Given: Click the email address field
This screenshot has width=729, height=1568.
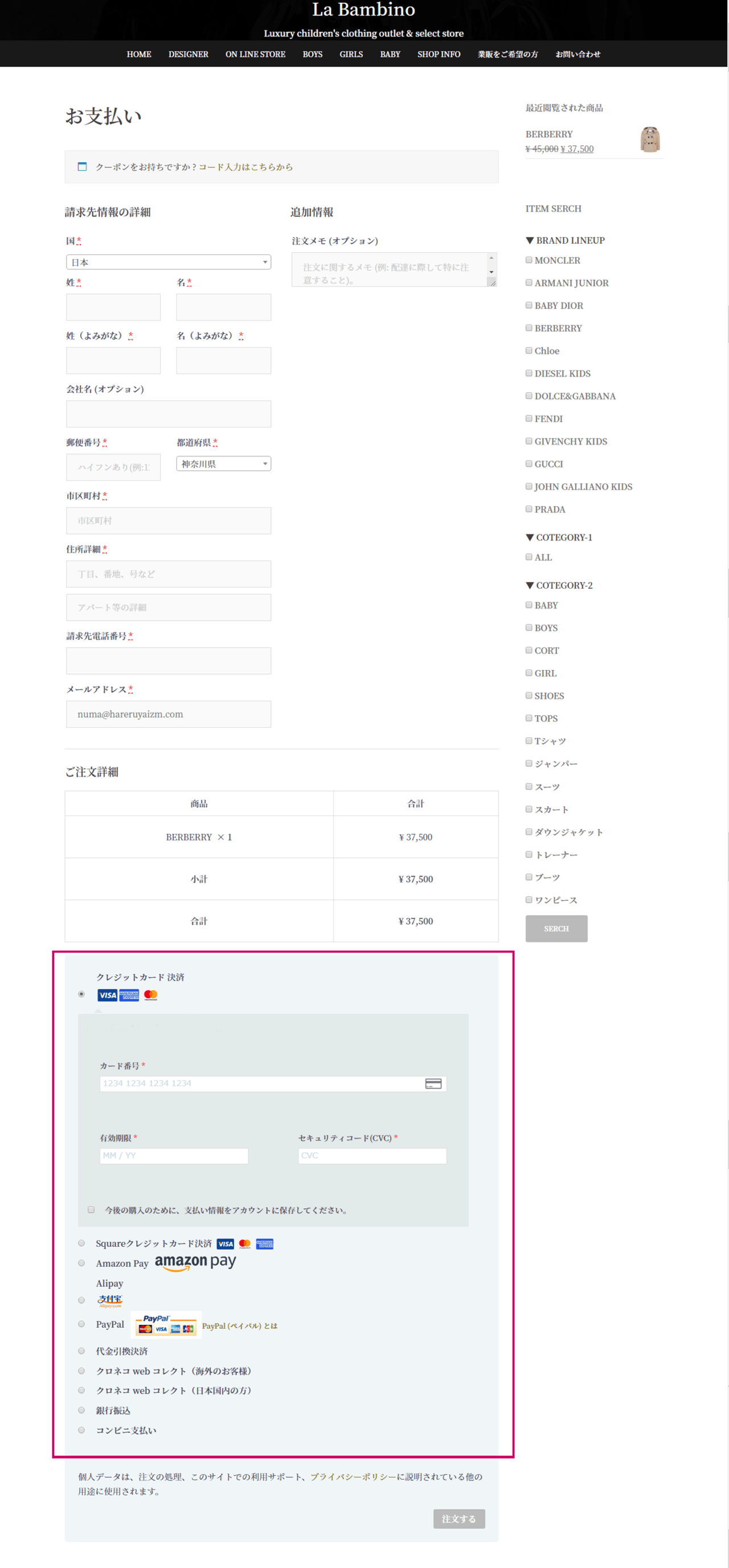Looking at the screenshot, I should pos(169,714).
